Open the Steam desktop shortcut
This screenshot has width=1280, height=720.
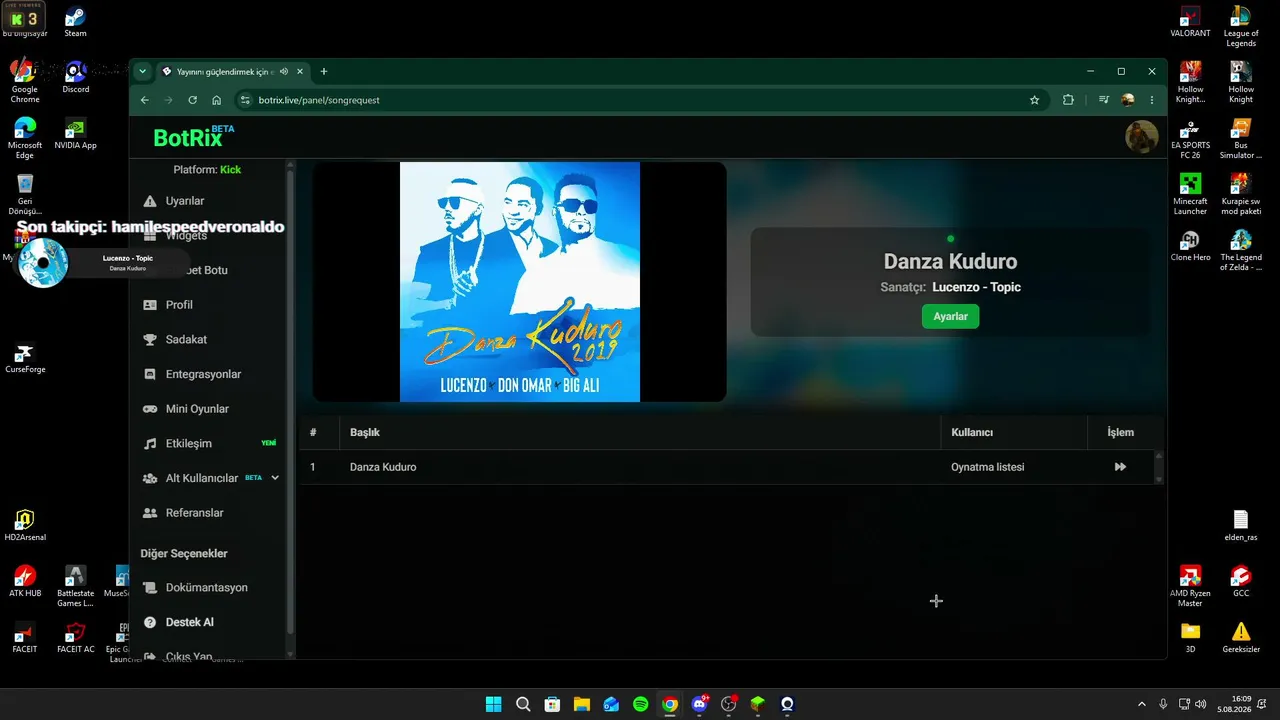click(75, 22)
